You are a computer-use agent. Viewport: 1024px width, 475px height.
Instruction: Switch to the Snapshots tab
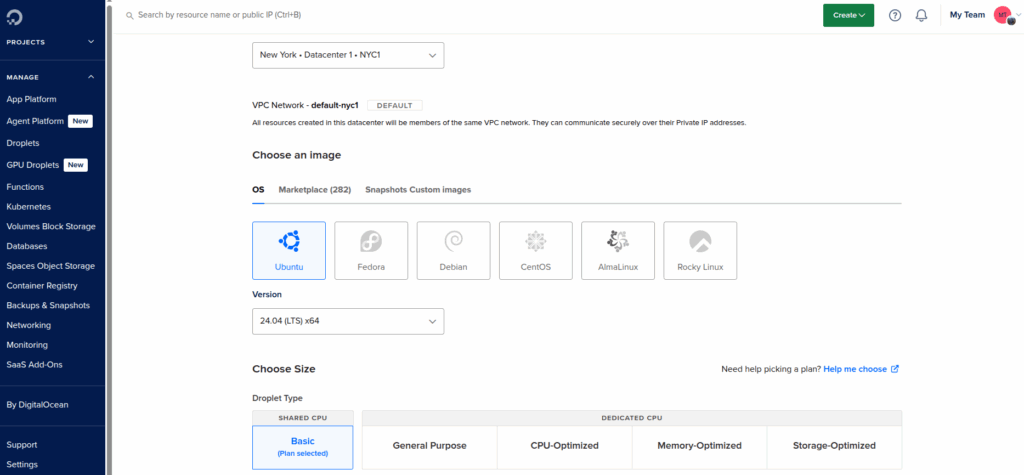pos(386,189)
